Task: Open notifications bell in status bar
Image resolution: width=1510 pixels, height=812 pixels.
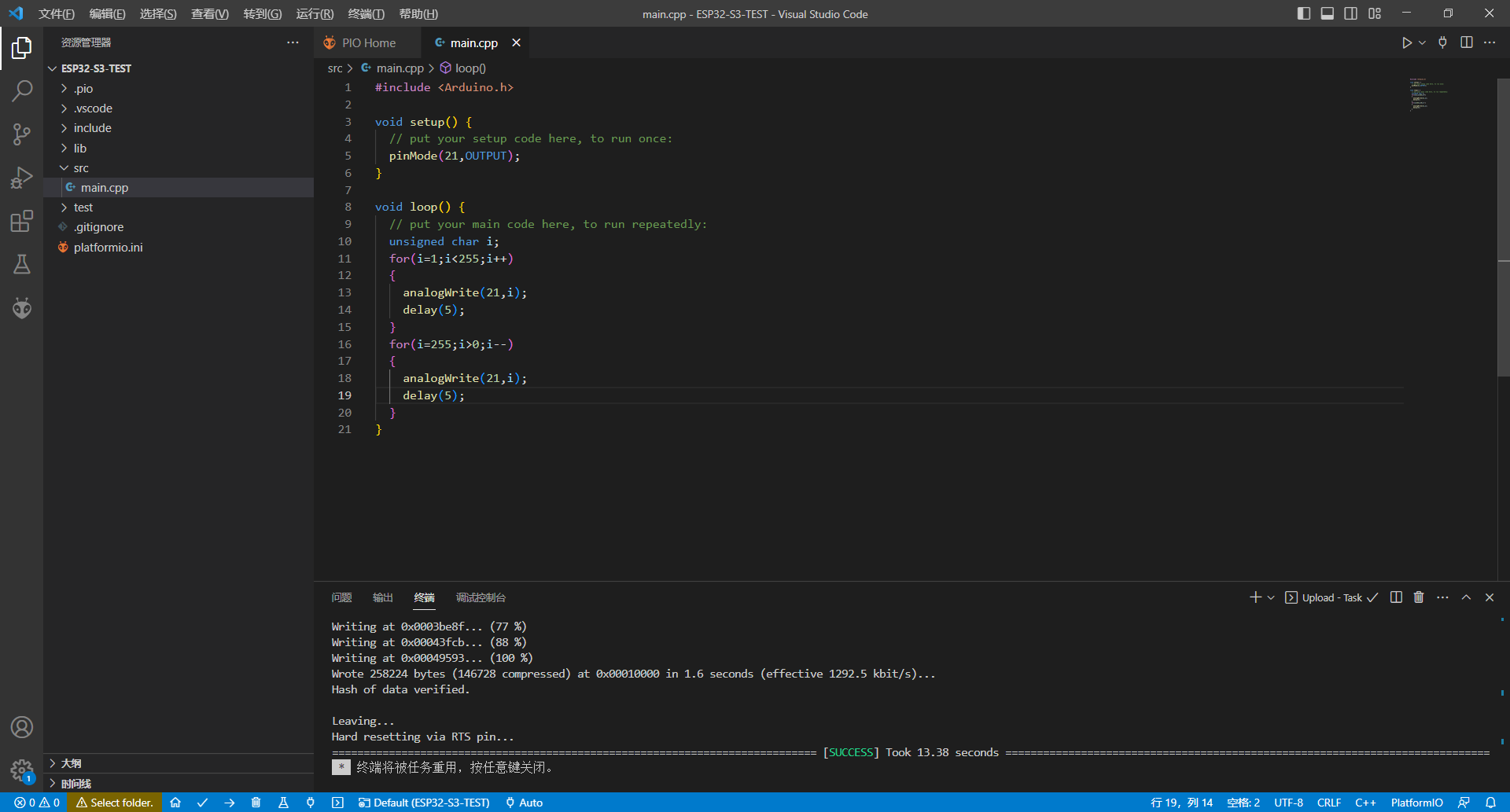Action: click(x=1490, y=803)
